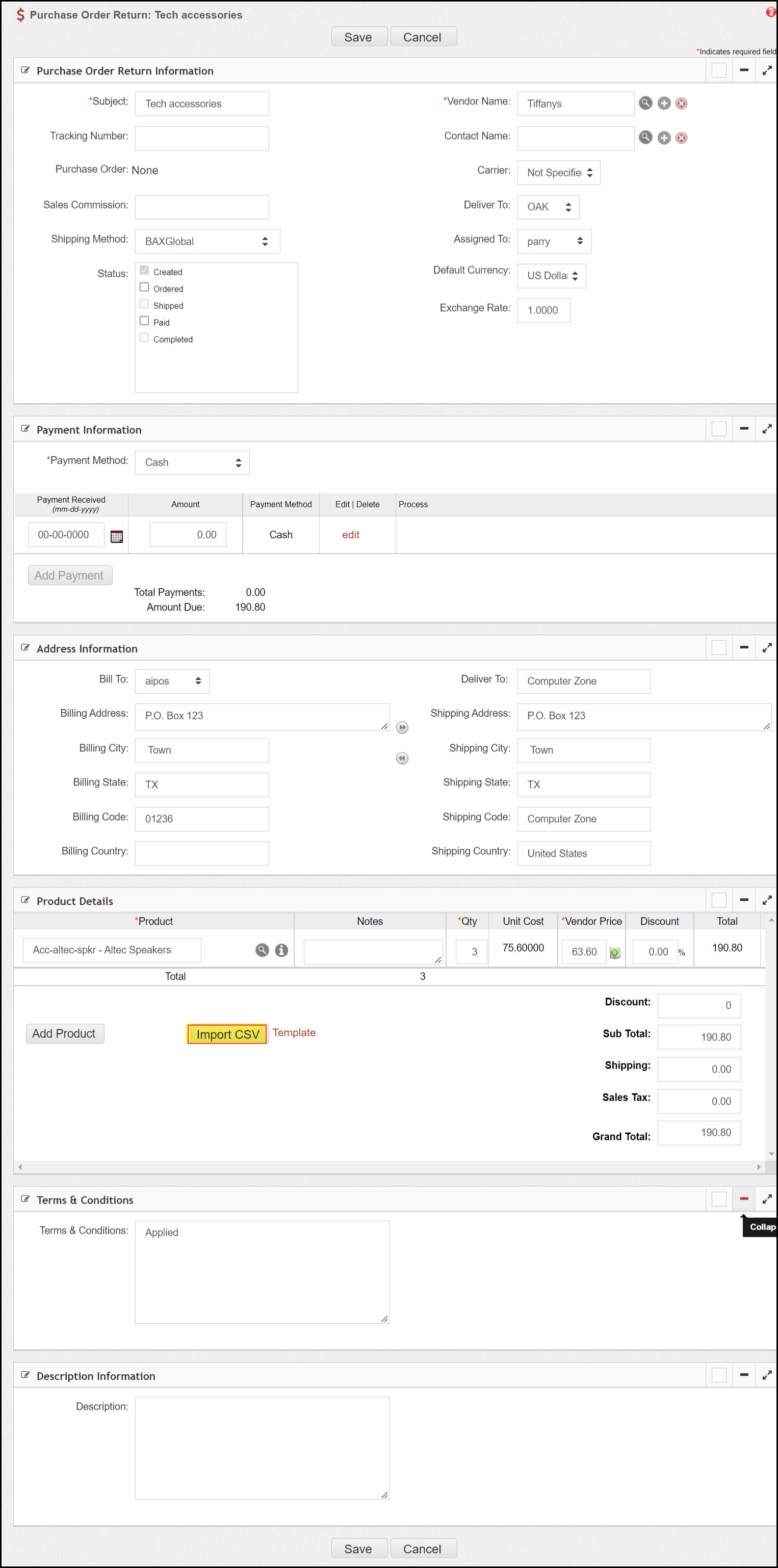The width and height of the screenshot is (778, 1568).
Task: Click the help icon at top right
Action: pos(771,12)
